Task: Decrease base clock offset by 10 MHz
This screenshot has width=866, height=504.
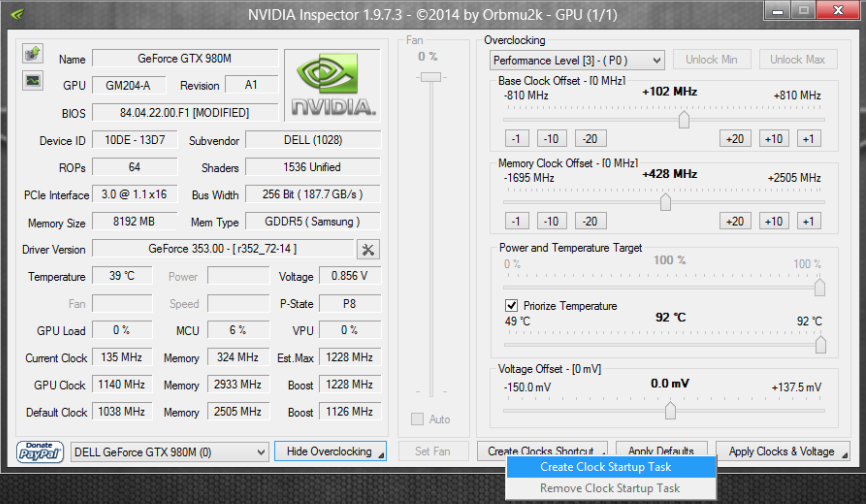Action: point(551,139)
